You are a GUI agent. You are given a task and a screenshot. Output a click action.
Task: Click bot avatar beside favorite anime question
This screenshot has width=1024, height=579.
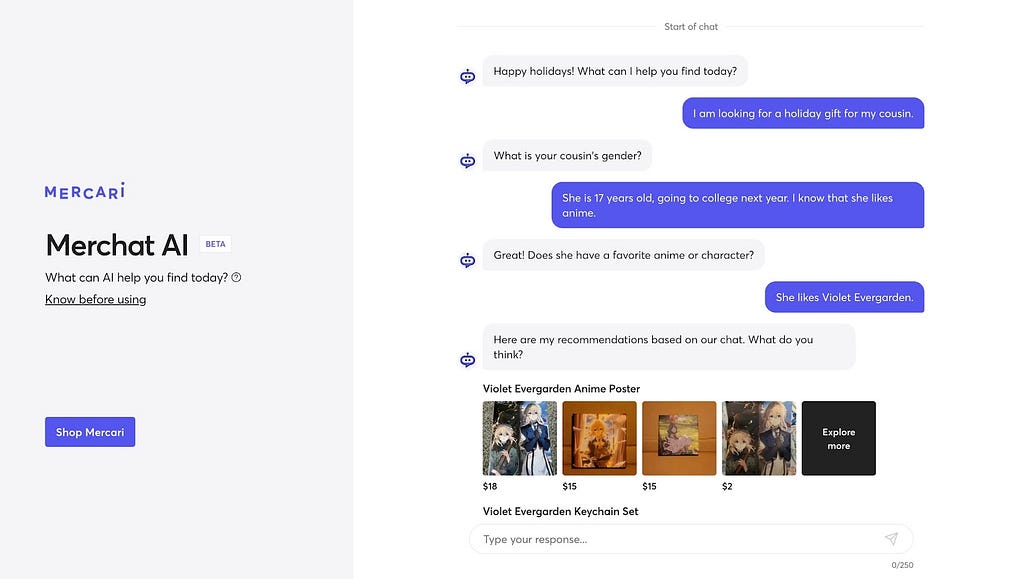pos(468,260)
